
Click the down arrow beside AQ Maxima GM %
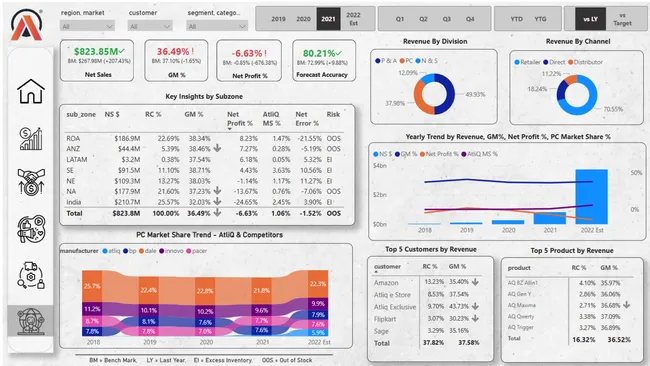[626, 305]
